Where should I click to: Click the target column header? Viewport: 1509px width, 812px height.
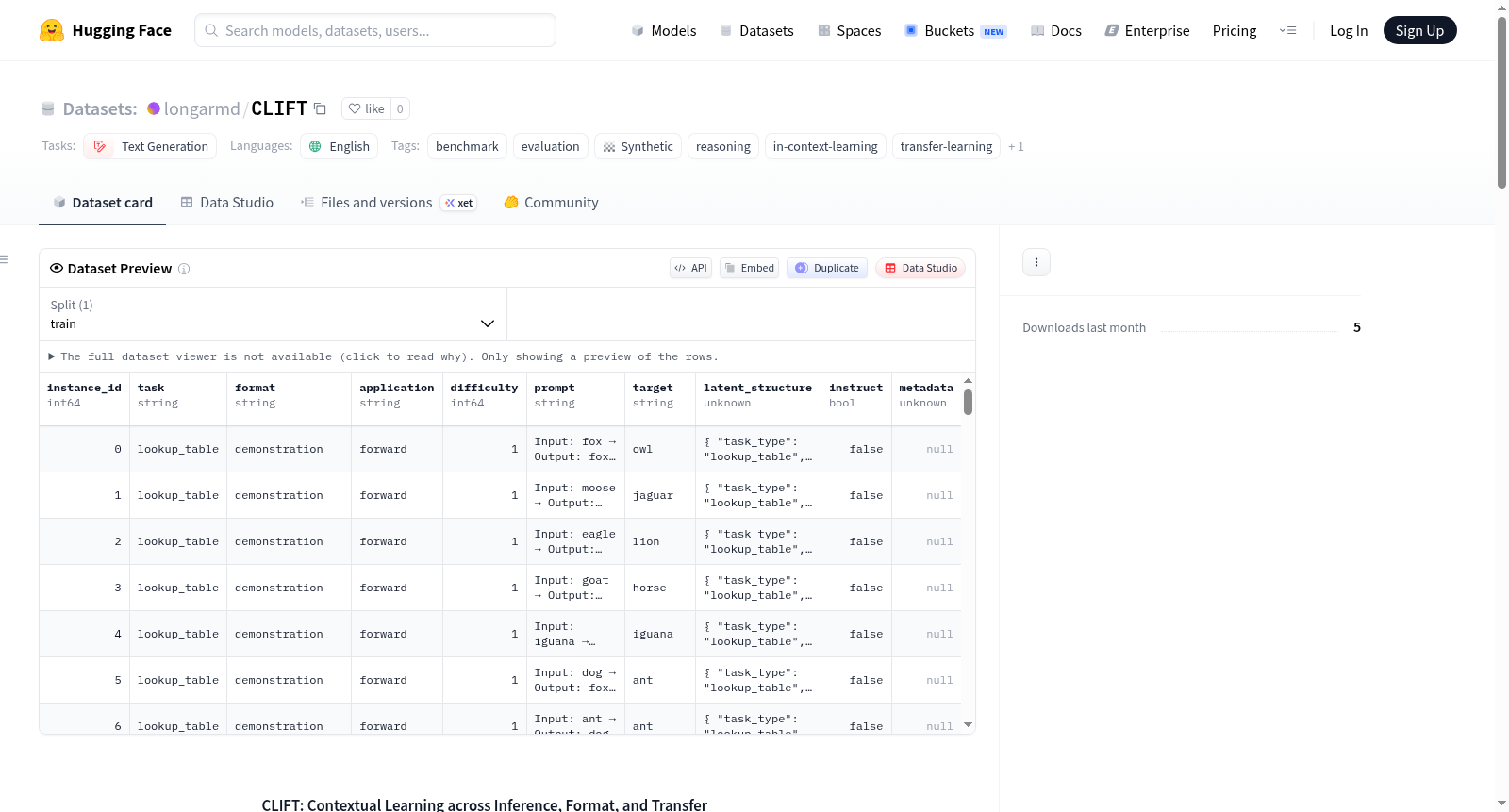[660, 395]
